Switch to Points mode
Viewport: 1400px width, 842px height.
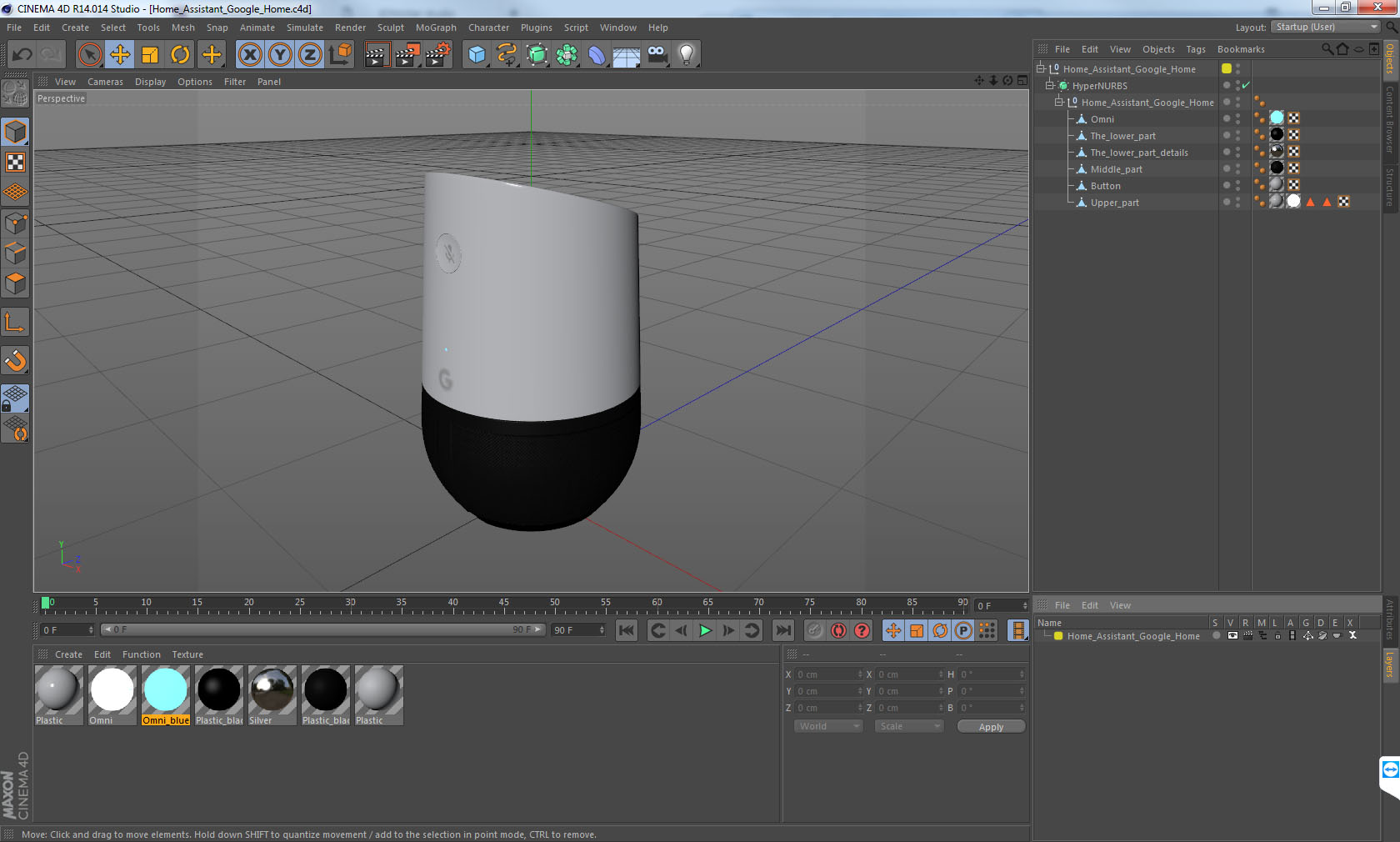[x=16, y=223]
